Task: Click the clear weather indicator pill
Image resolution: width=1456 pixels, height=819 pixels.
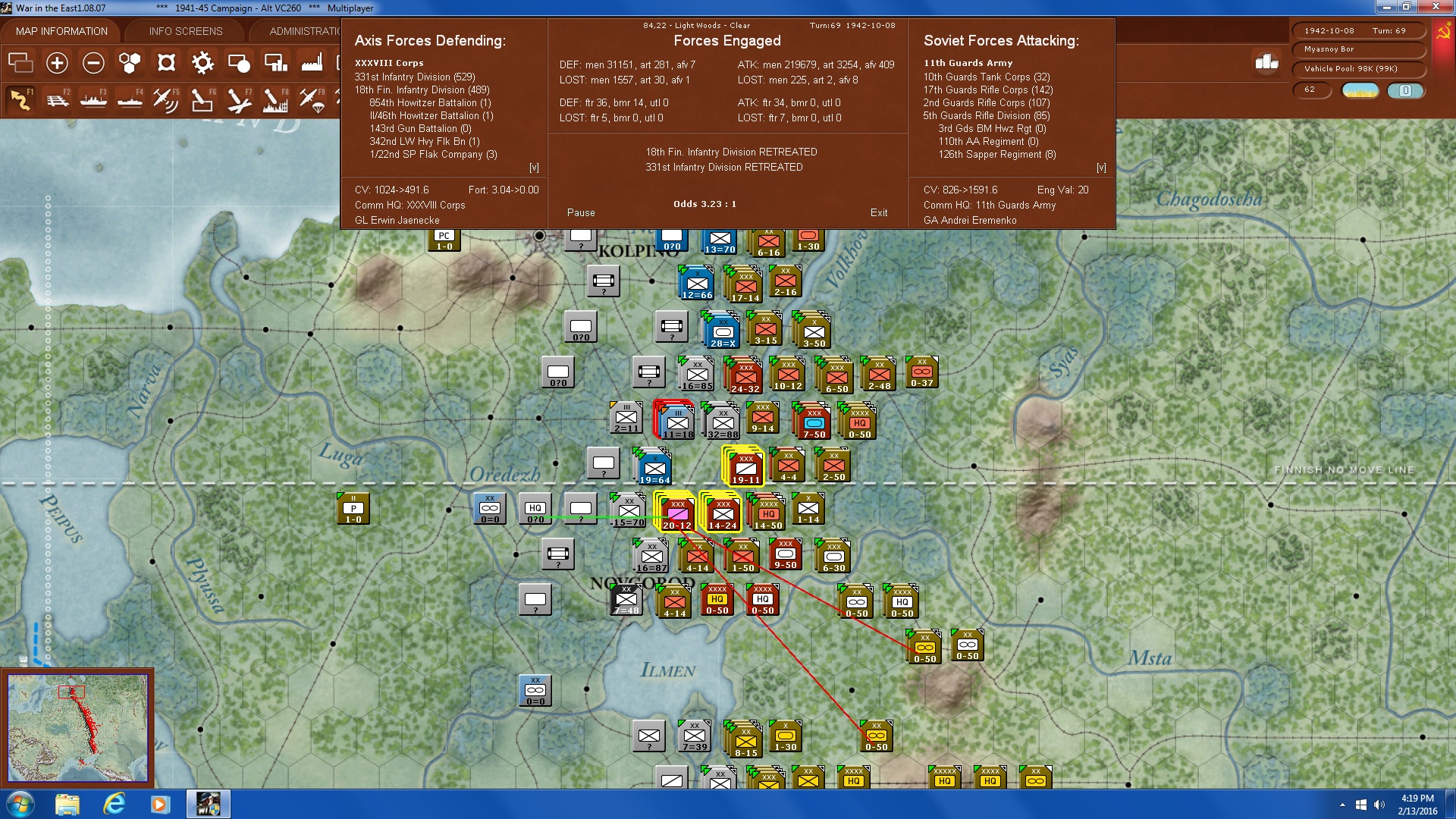Action: (x=1360, y=90)
